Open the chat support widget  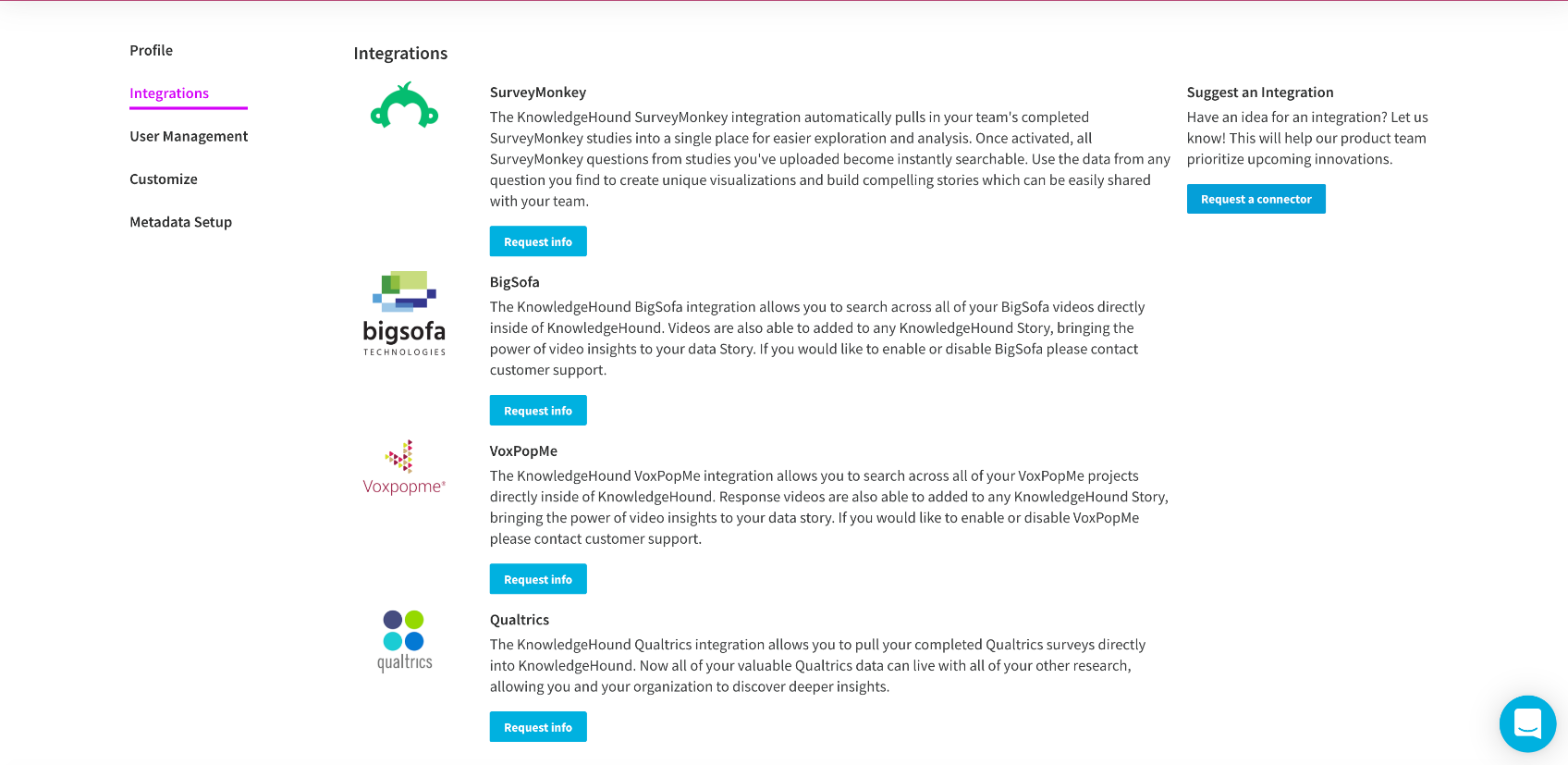(x=1527, y=723)
